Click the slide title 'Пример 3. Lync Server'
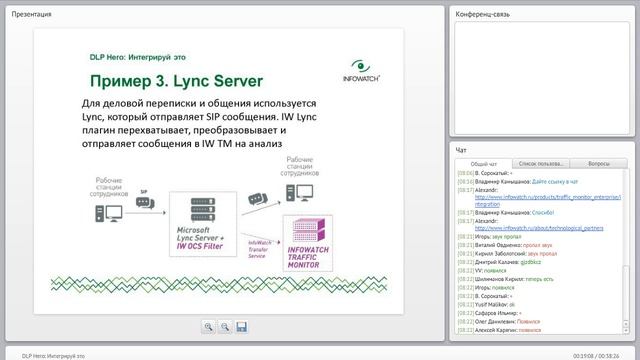Viewport: 640px width, 360px height. click(176, 81)
